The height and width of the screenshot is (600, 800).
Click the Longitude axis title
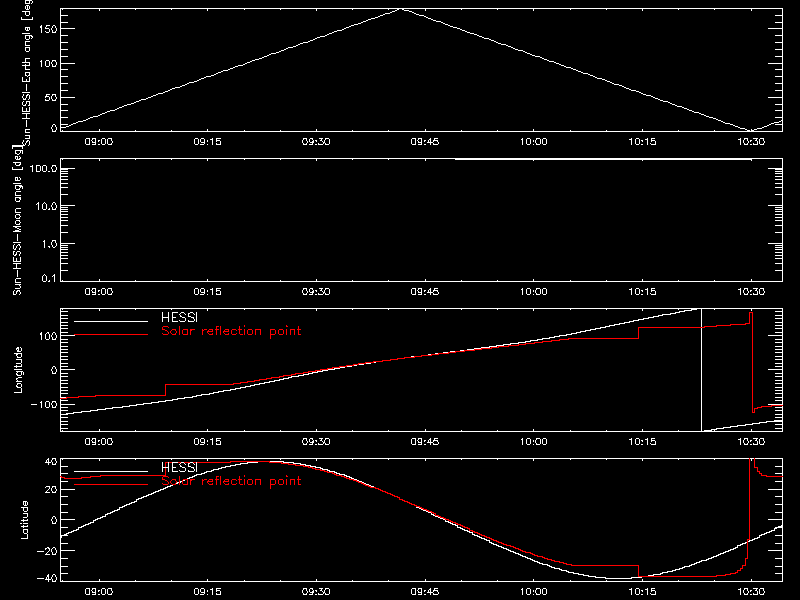coord(18,370)
